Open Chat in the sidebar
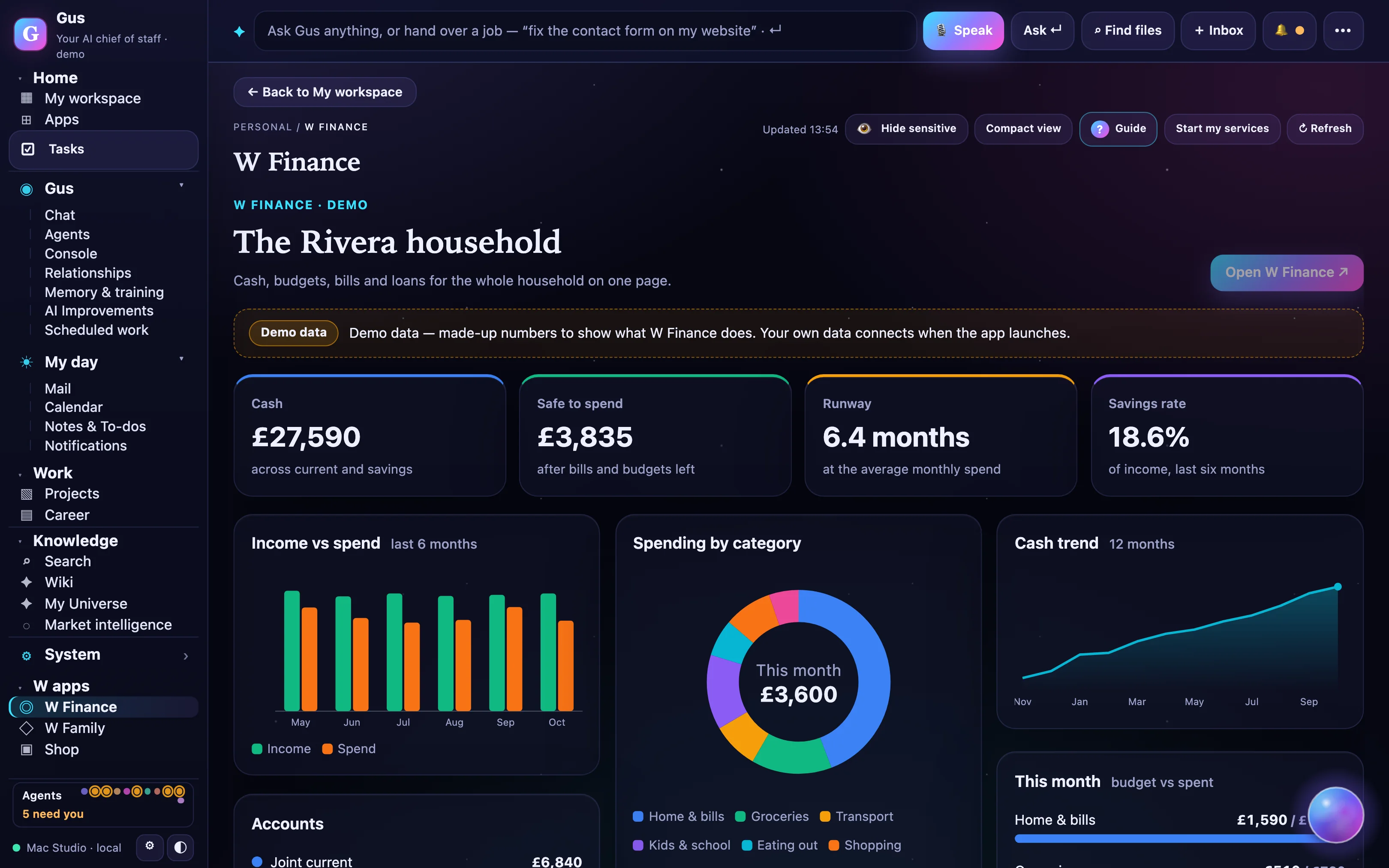The height and width of the screenshot is (868, 1389). [60, 215]
